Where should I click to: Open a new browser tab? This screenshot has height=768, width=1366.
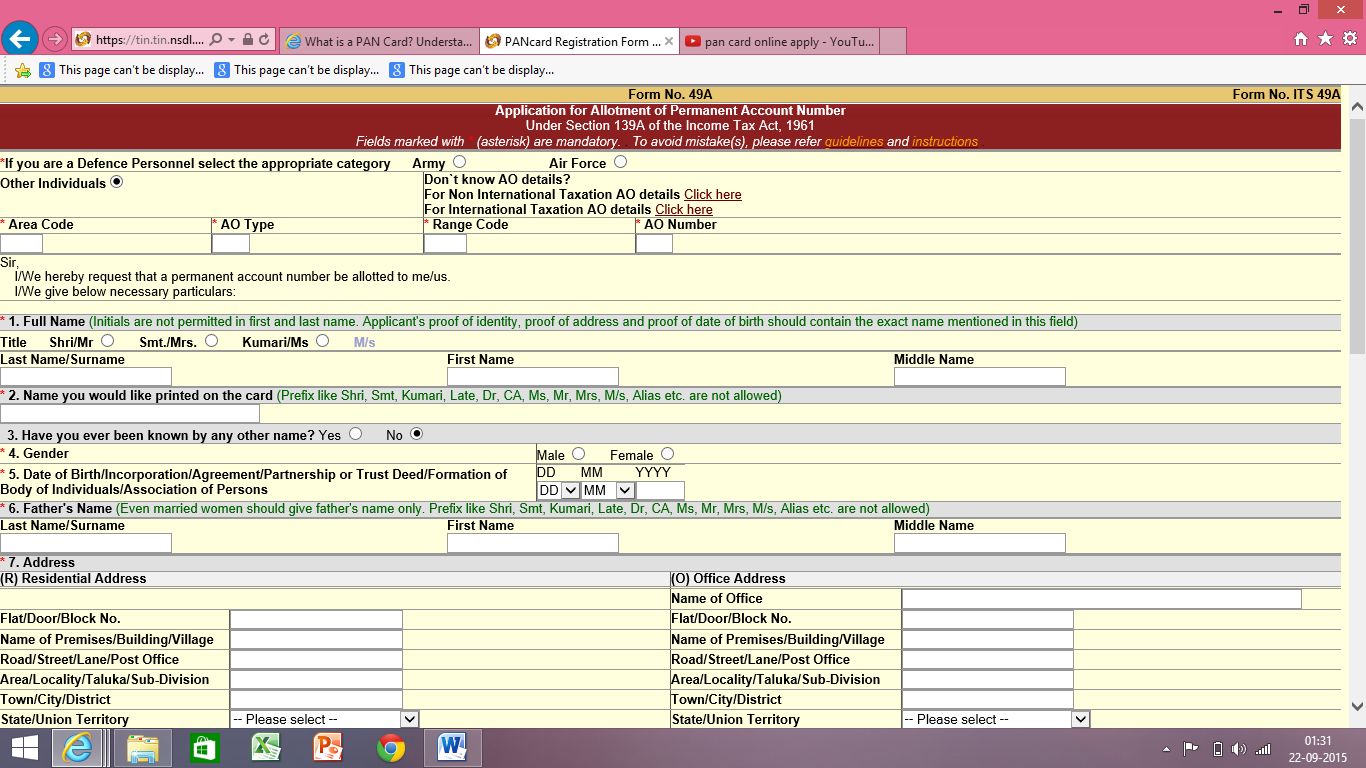(x=893, y=41)
